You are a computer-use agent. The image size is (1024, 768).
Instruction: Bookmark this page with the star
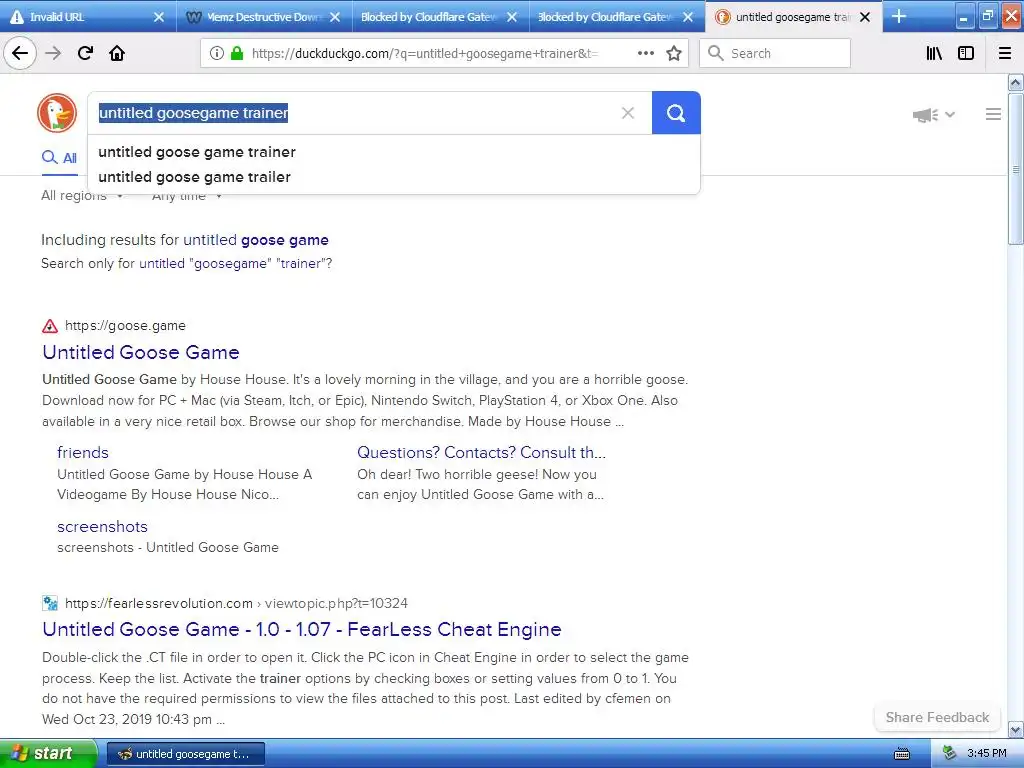(x=674, y=53)
